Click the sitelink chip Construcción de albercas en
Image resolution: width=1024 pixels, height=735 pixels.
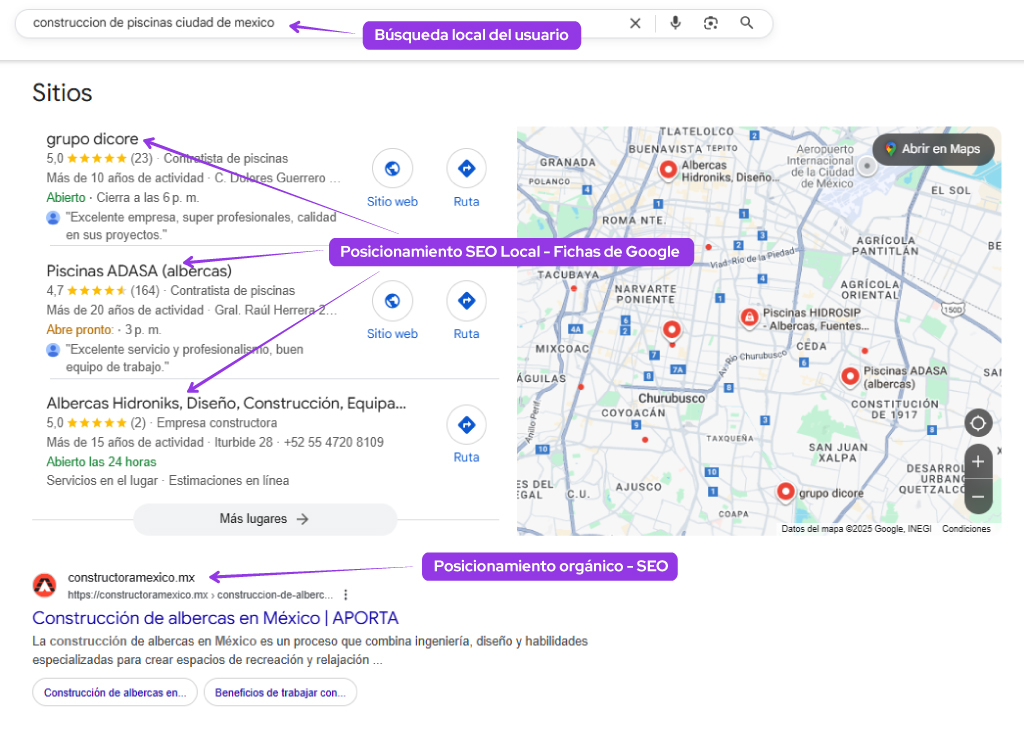(114, 692)
